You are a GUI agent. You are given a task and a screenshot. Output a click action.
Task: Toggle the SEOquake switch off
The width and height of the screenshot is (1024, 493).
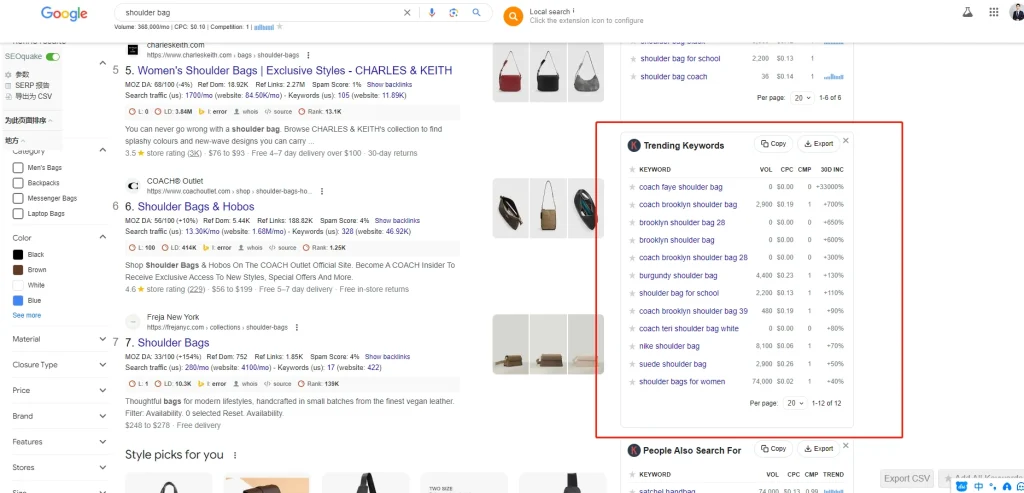(x=53, y=57)
